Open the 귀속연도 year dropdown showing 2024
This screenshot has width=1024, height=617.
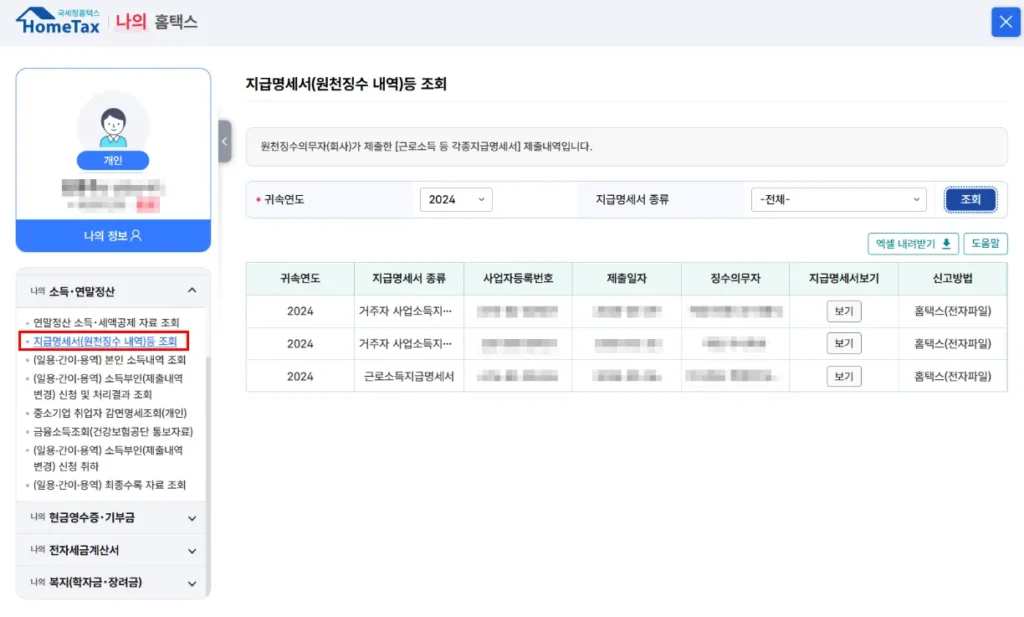tap(455, 199)
